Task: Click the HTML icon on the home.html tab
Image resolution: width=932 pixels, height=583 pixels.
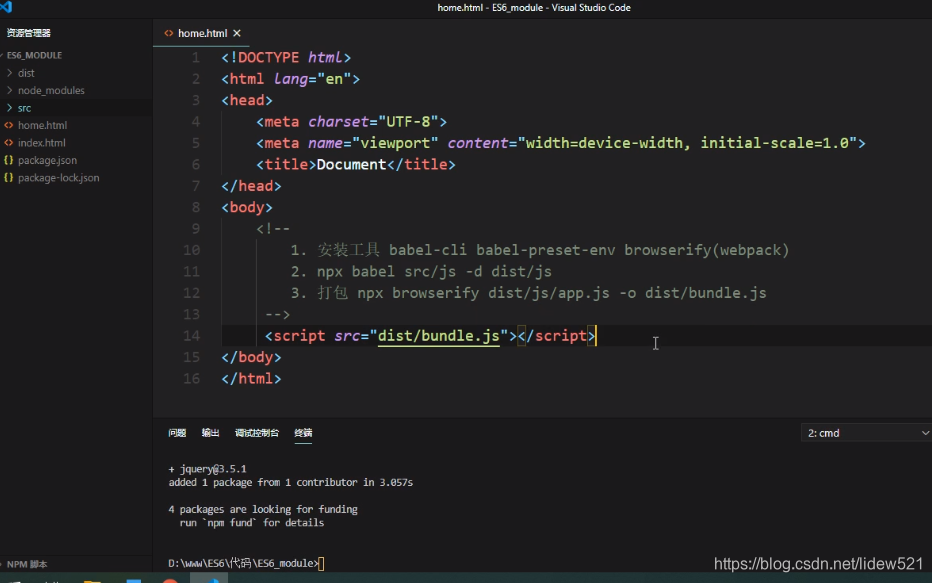Action: [x=168, y=32]
